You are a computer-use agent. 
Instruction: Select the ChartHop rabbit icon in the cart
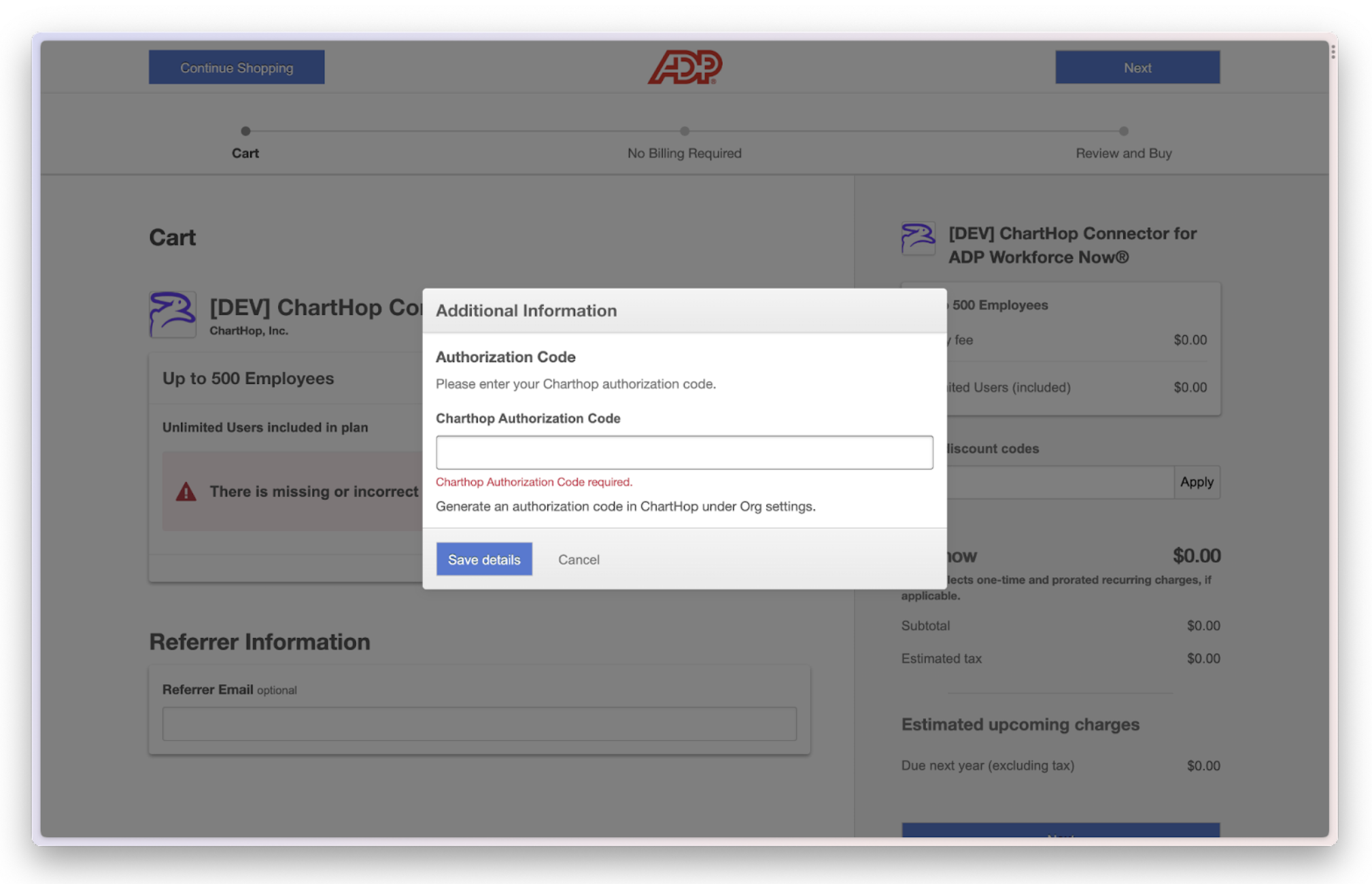(x=172, y=314)
